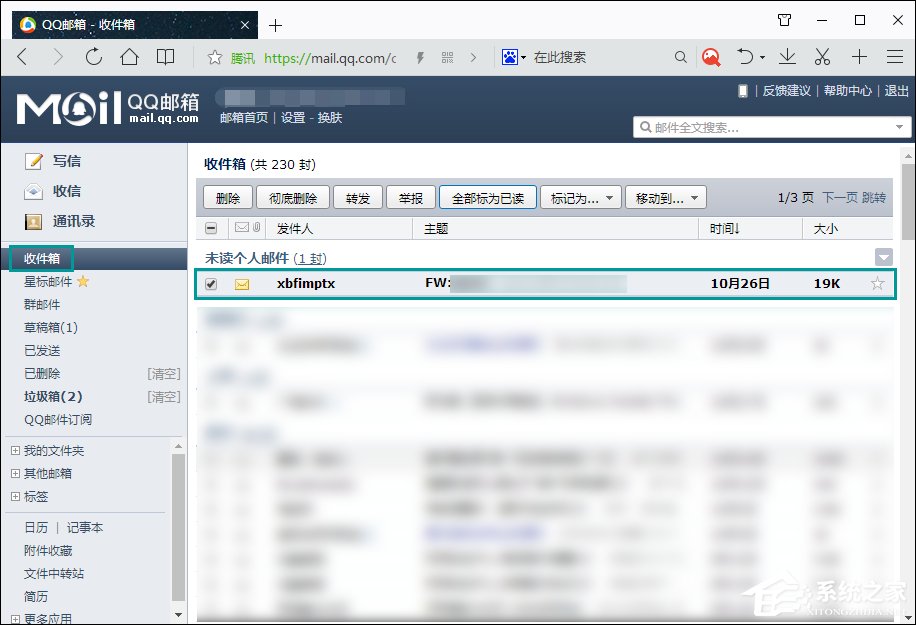The width and height of the screenshot is (916, 625).
Task: Open the 标记为 (Mark as) dropdown
Action: [578, 197]
